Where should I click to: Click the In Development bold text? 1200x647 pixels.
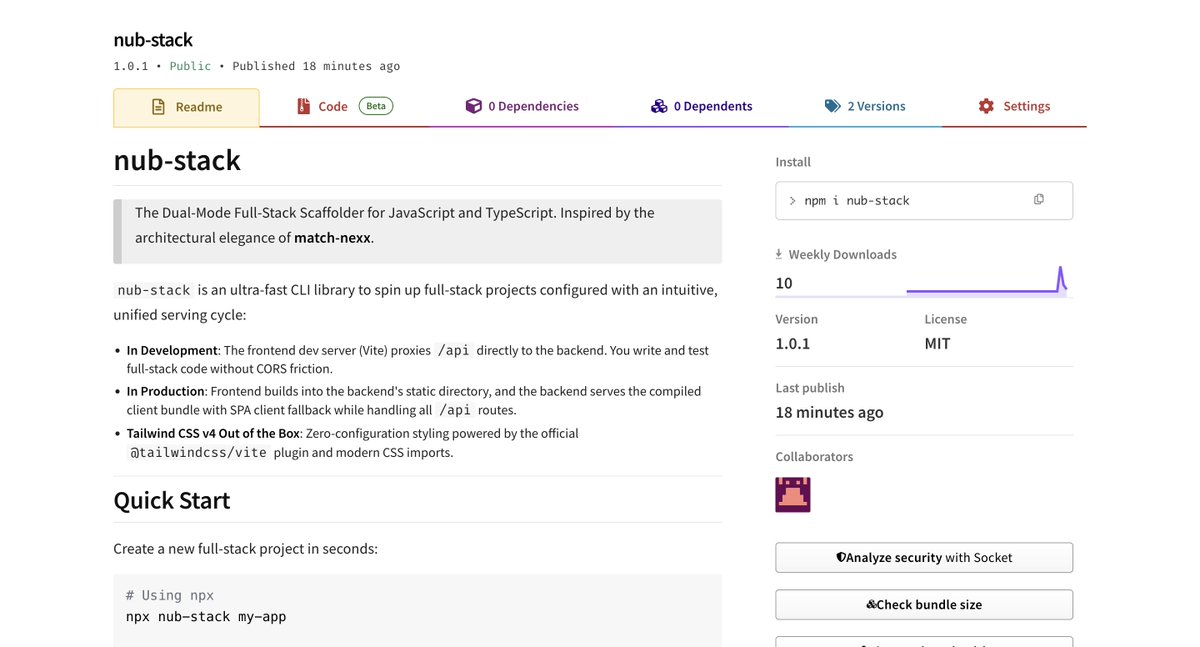point(172,351)
